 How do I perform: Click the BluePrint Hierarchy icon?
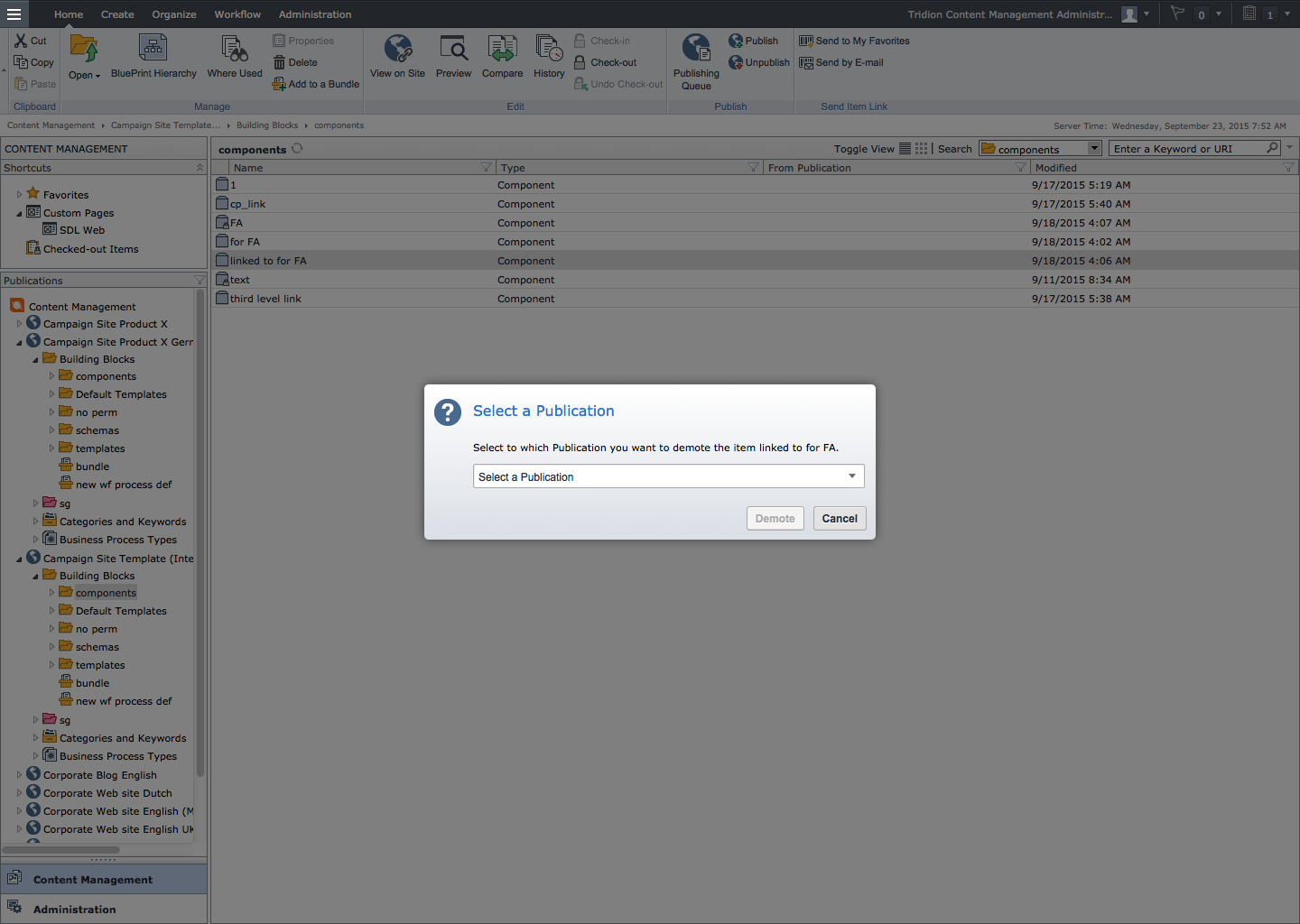click(x=153, y=49)
